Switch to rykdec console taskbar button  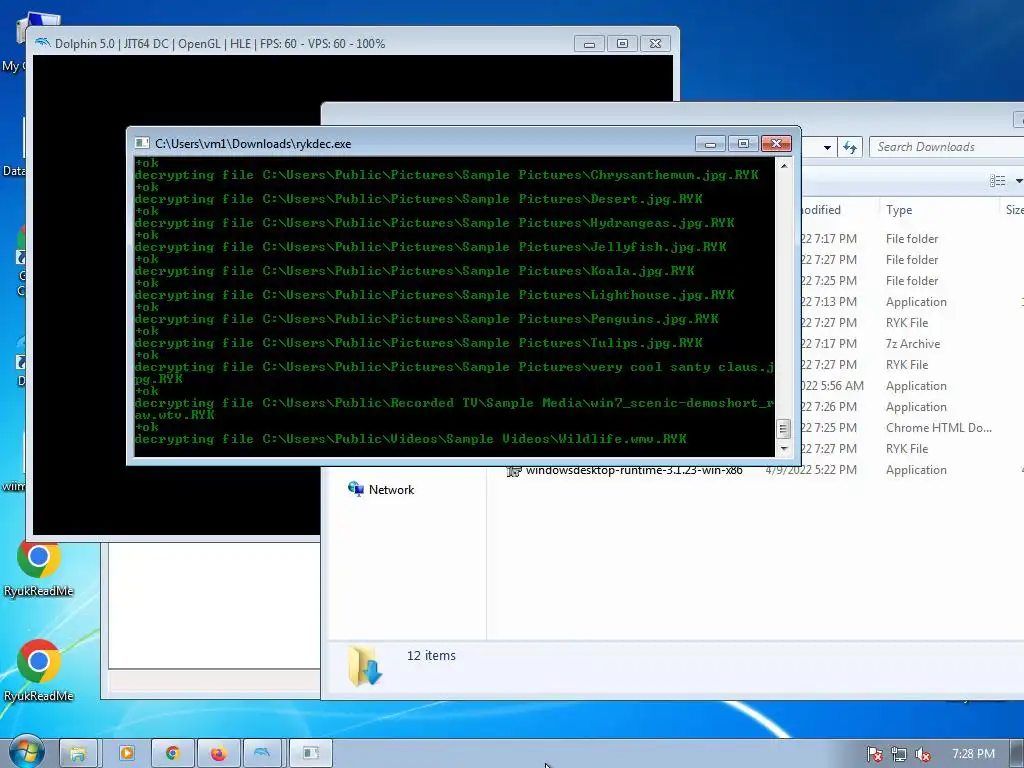tap(310, 754)
